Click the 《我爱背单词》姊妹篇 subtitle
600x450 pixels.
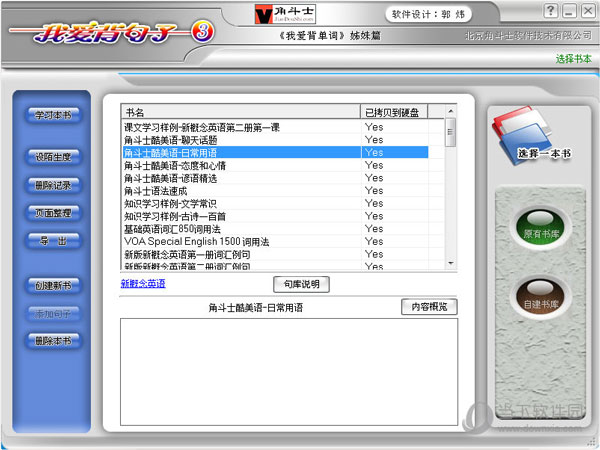[x=329, y=36]
